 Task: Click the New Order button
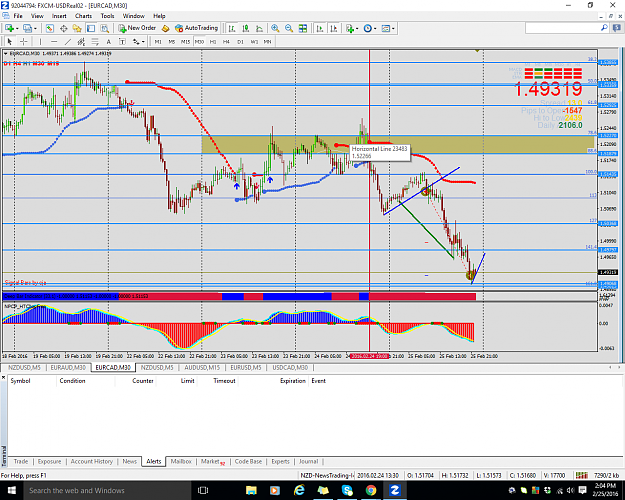138,28
